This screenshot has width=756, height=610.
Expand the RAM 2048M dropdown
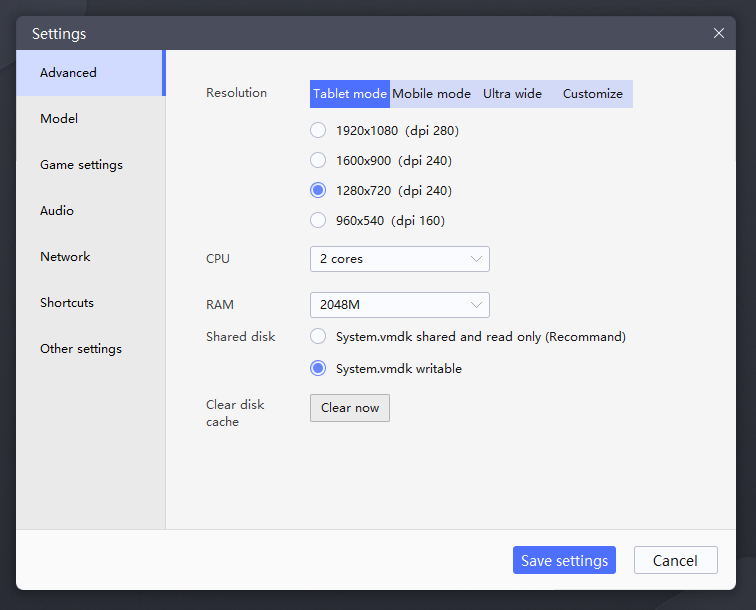tap(400, 305)
